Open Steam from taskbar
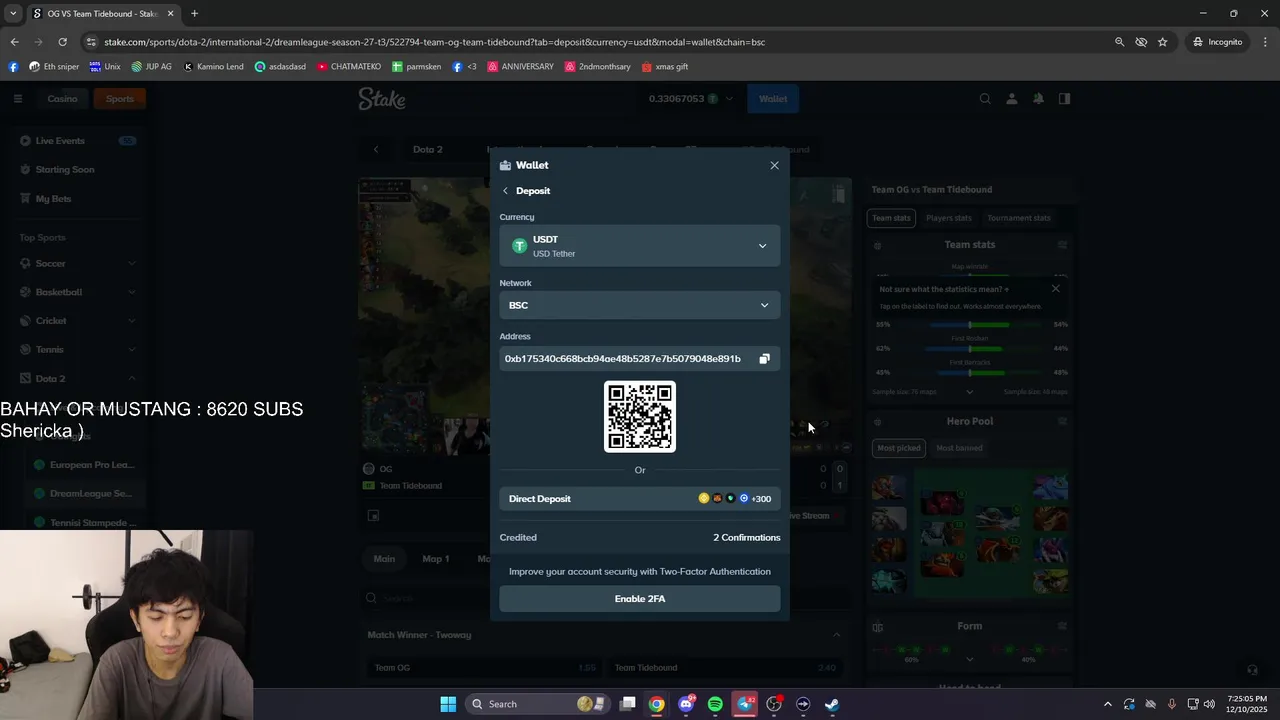This screenshot has width=1280, height=720. click(x=831, y=704)
